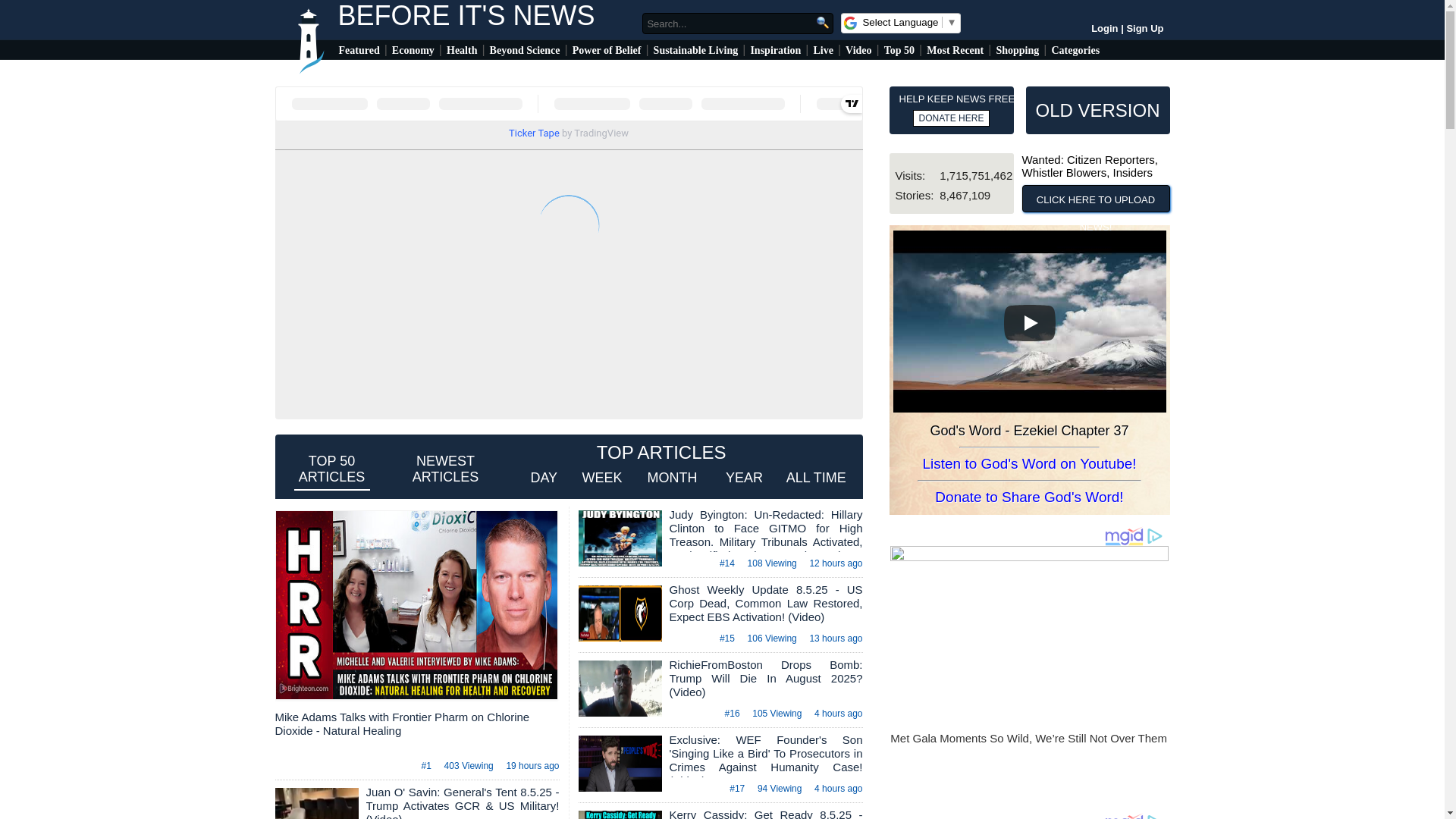Open the Ghost Weekly Update article
Screen dimensions: 1456x819
(x=765, y=604)
